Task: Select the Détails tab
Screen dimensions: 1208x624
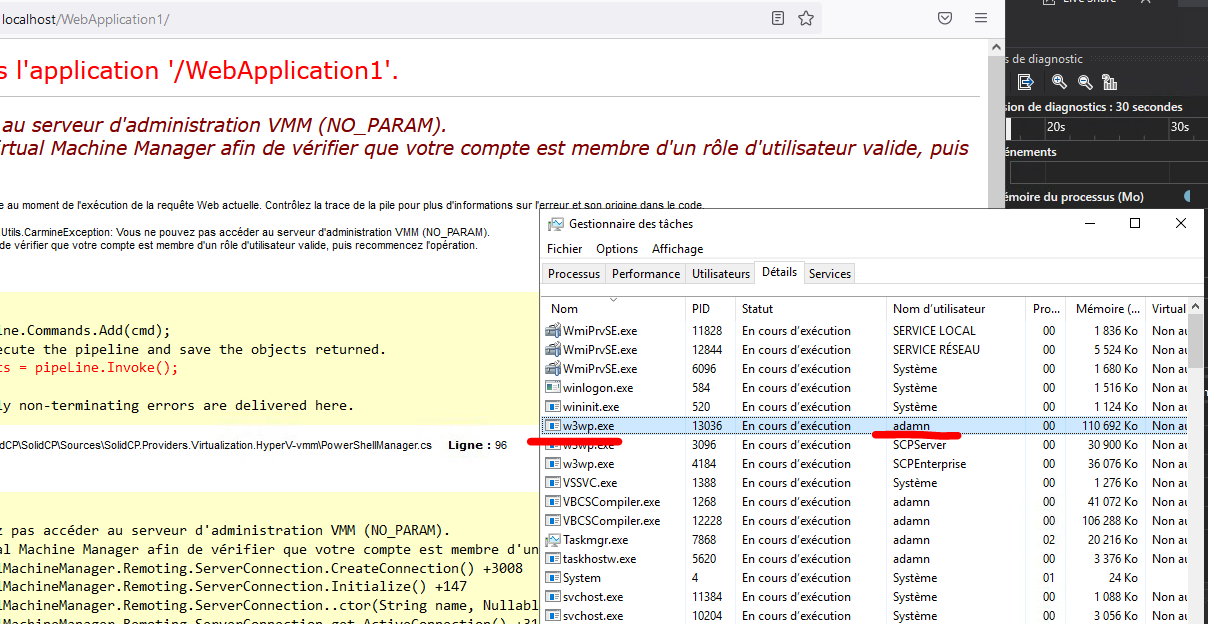Action: tap(779, 272)
